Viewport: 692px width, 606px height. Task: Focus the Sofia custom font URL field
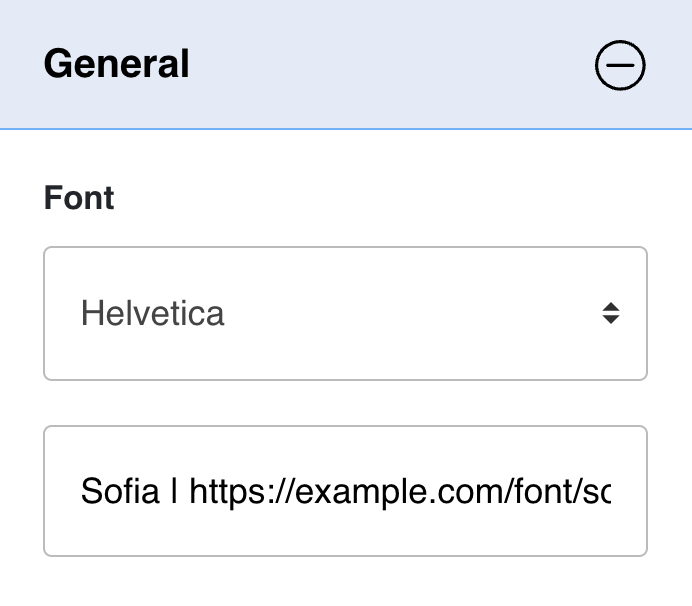pyautogui.click(x=346, y=491)
